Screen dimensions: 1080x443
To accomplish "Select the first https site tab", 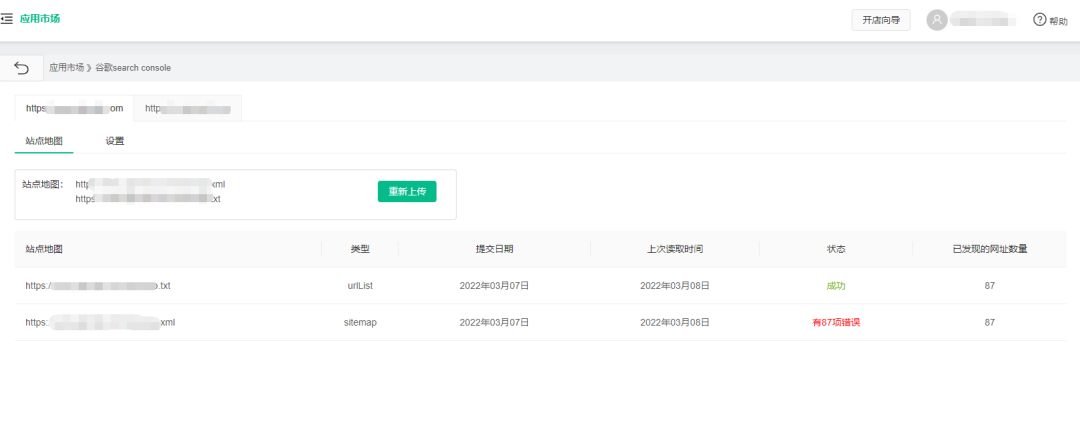I will (74, 108).
